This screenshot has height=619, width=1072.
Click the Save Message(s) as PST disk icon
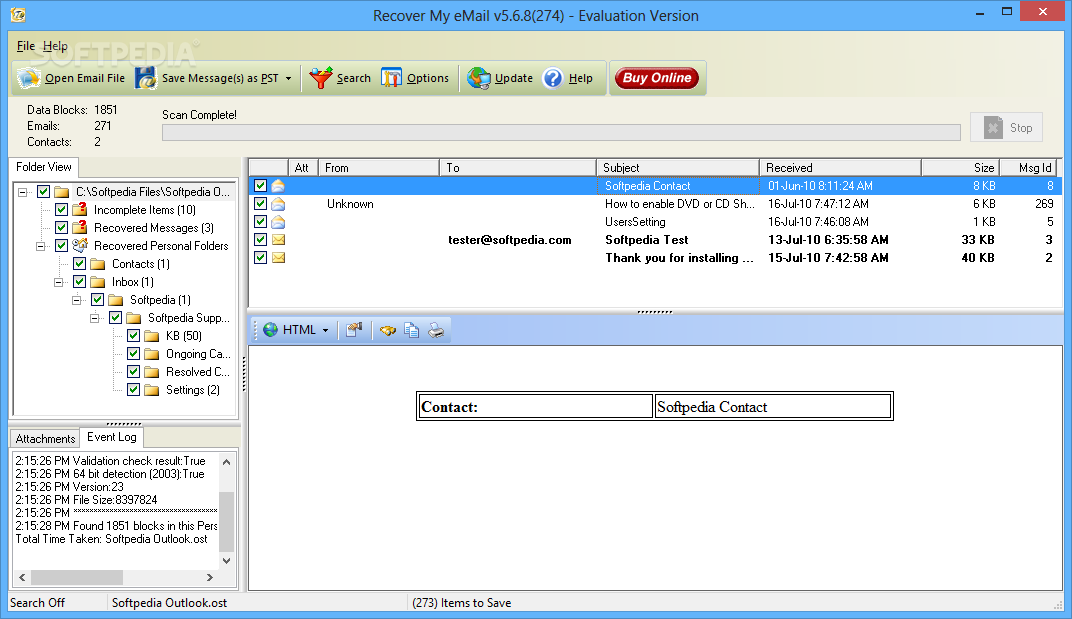point(146,78)
